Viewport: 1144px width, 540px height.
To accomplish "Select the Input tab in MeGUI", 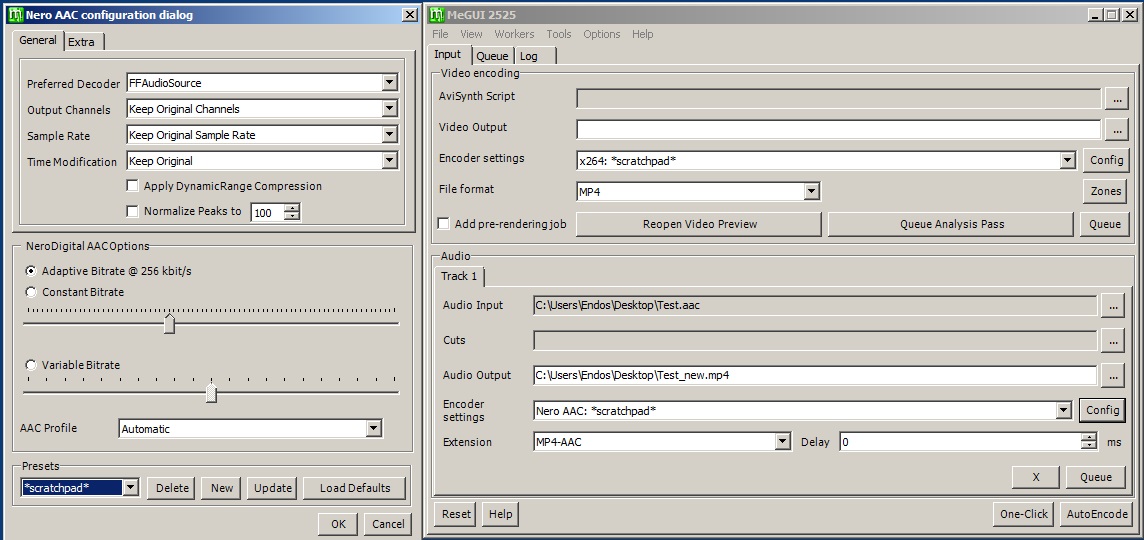I will point(448,54).
